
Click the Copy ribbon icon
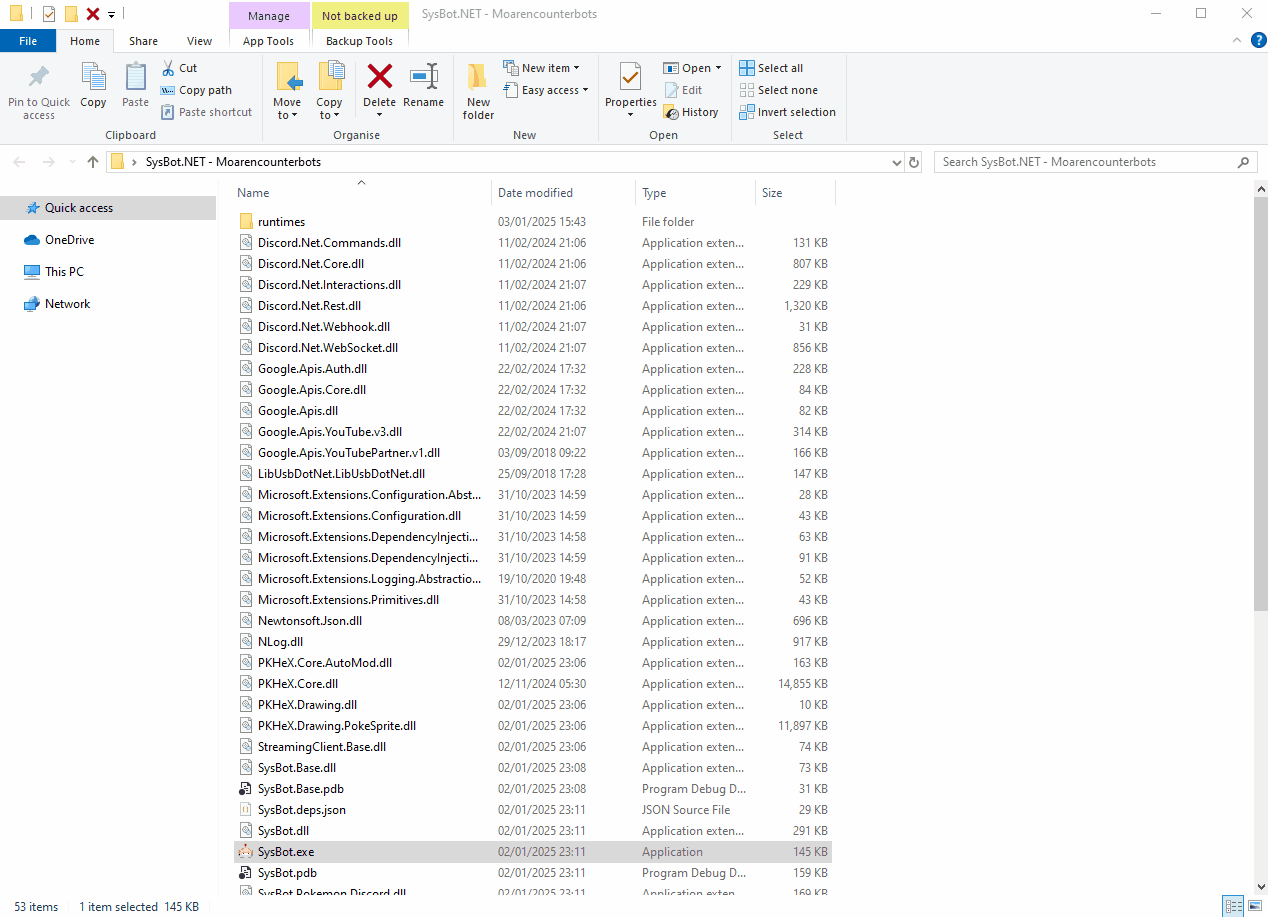tap(93, 77)
